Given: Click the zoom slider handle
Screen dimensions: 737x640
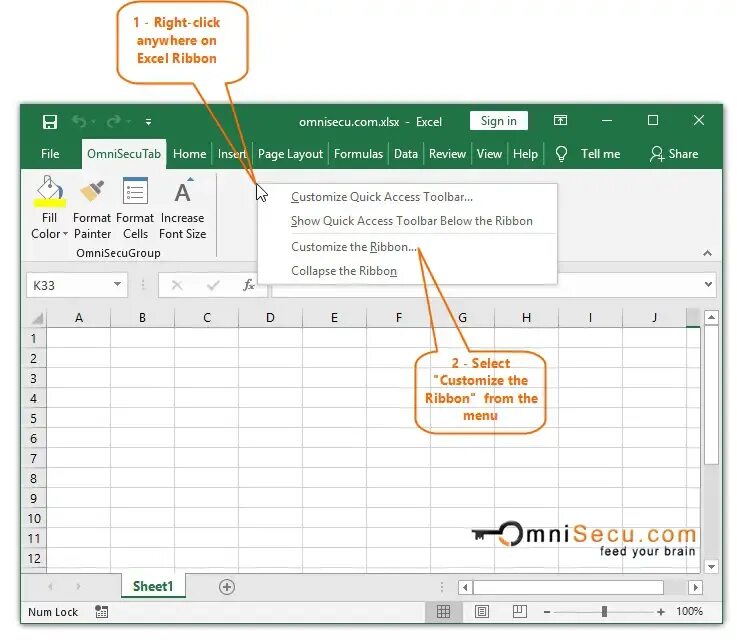Looking at the screenshot, I should tap(604, 611).
